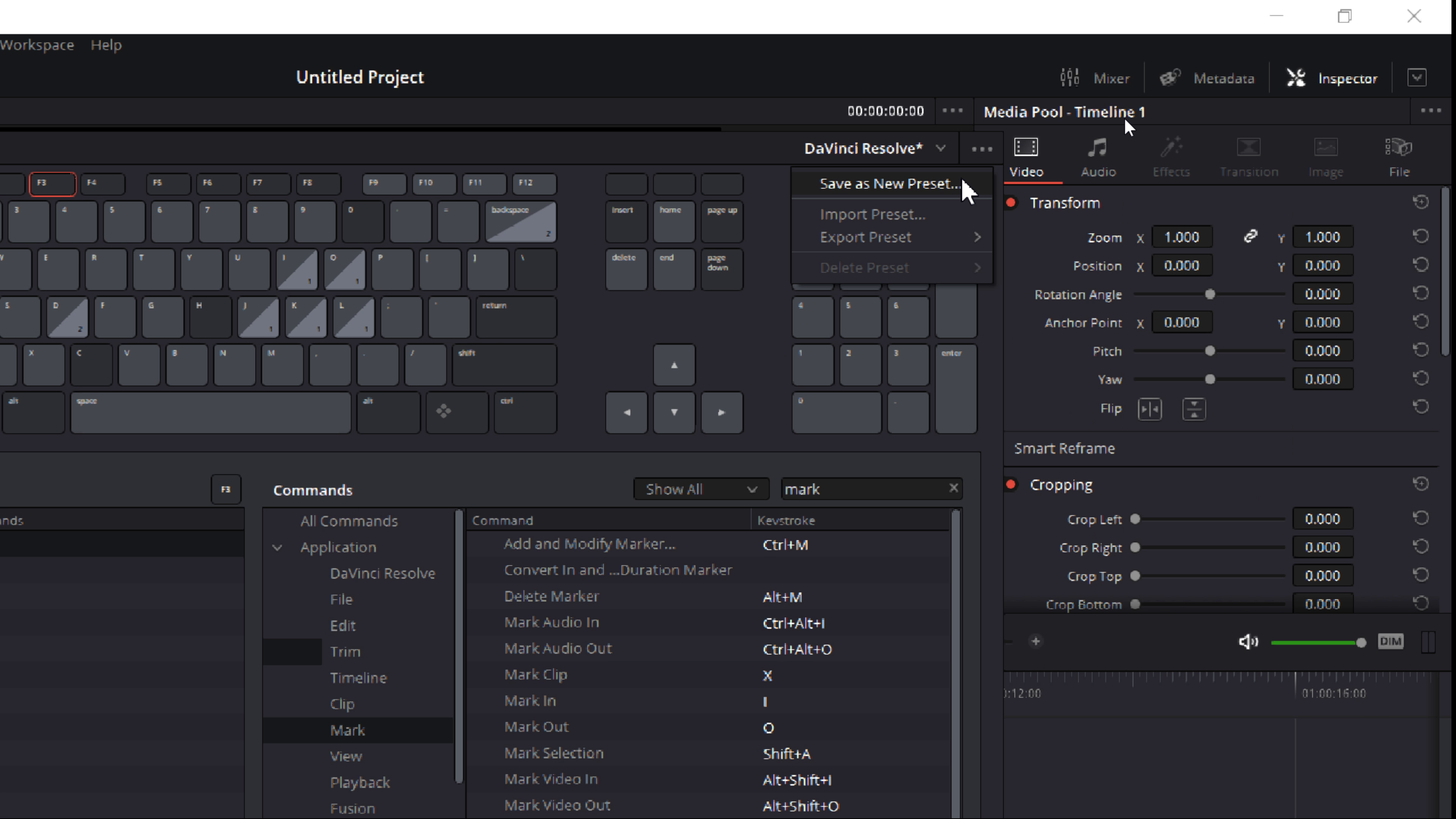This screenshot has height=819, width=1456.
Task: Click the plus button below Inspector
Action: click(1036, 641)
